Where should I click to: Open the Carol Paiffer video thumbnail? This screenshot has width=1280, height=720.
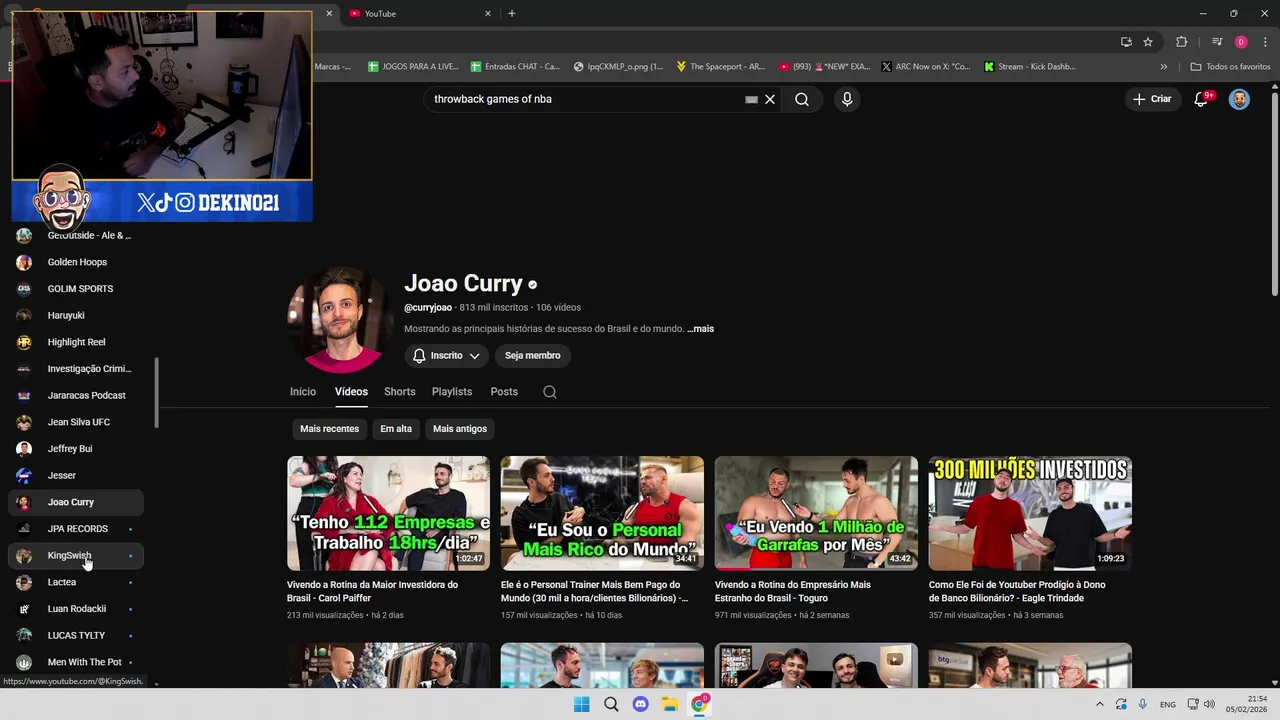point(388,513)
